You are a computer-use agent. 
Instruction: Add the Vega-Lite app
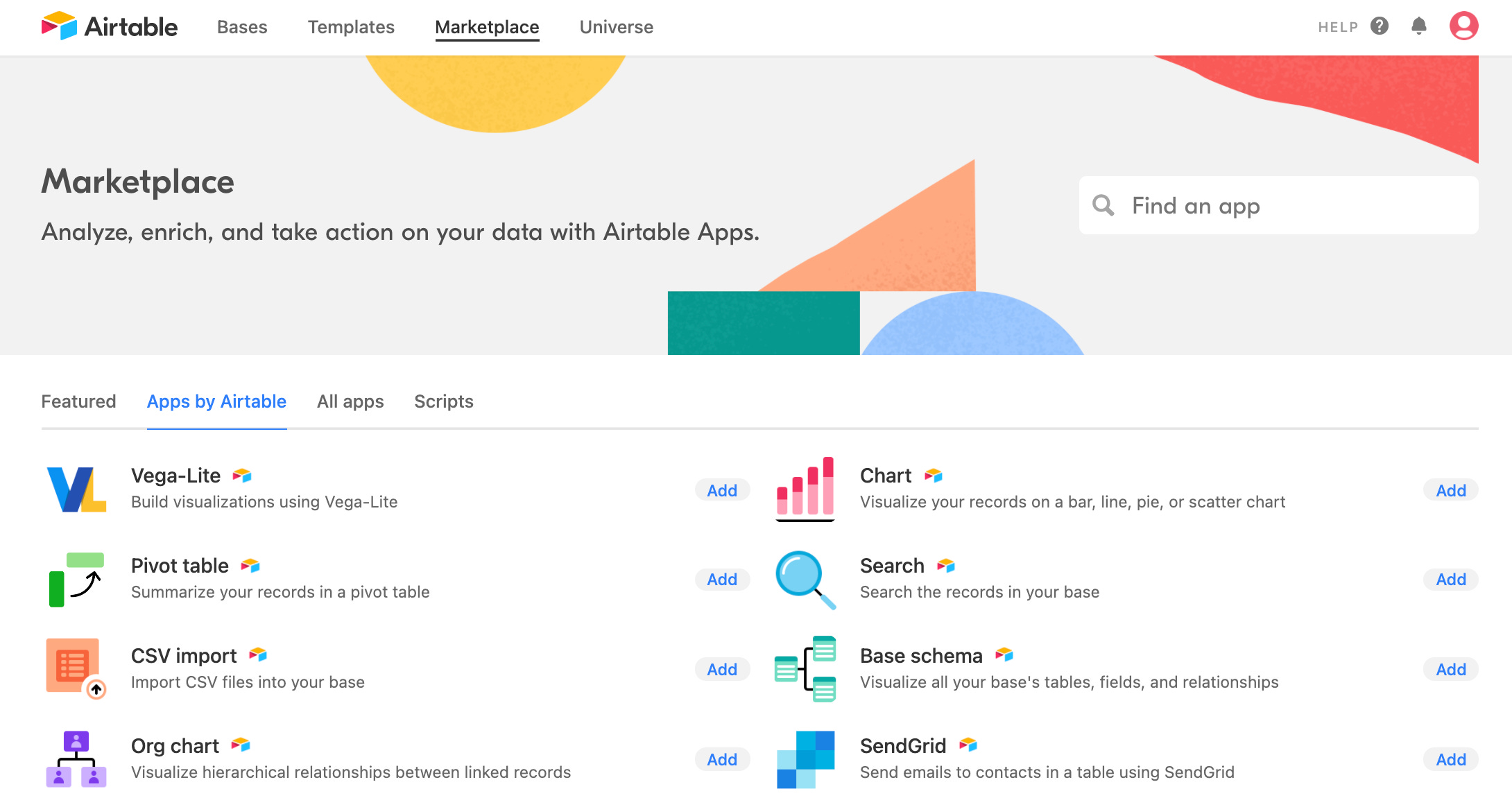point(721,490)
